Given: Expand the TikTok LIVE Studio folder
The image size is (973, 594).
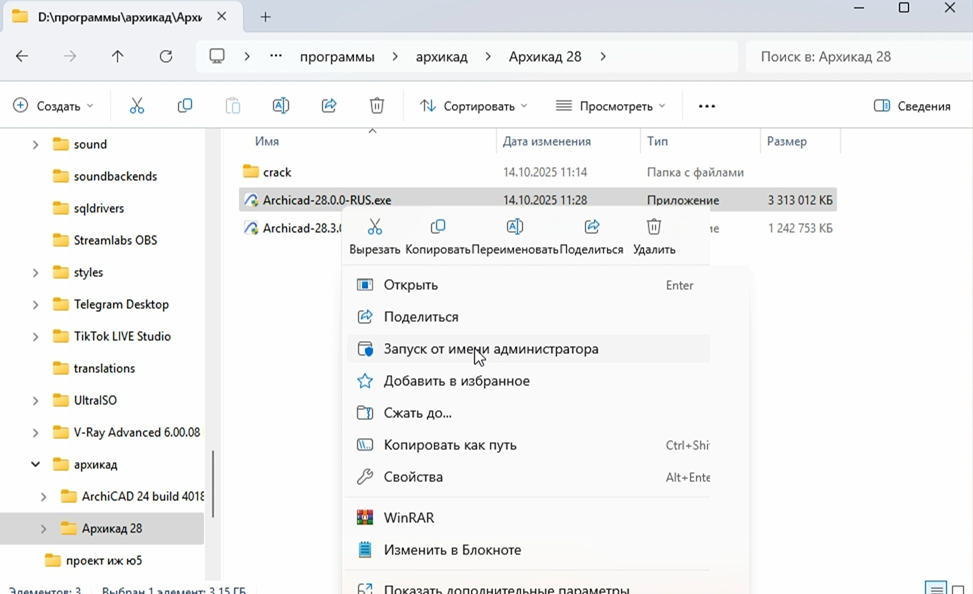Looking at the screenshot, I should 35,336.
